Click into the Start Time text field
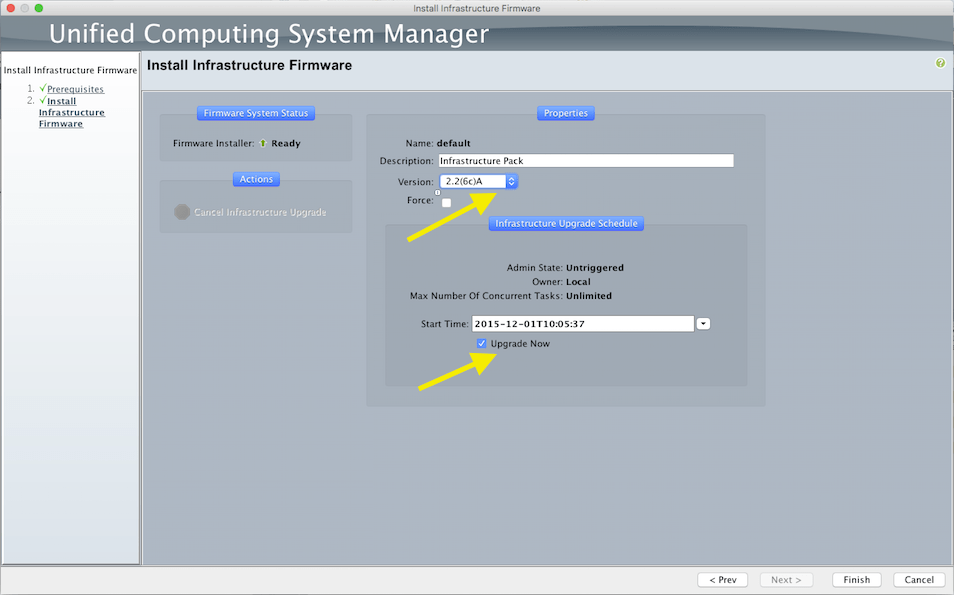 click(x=582, y=324)
